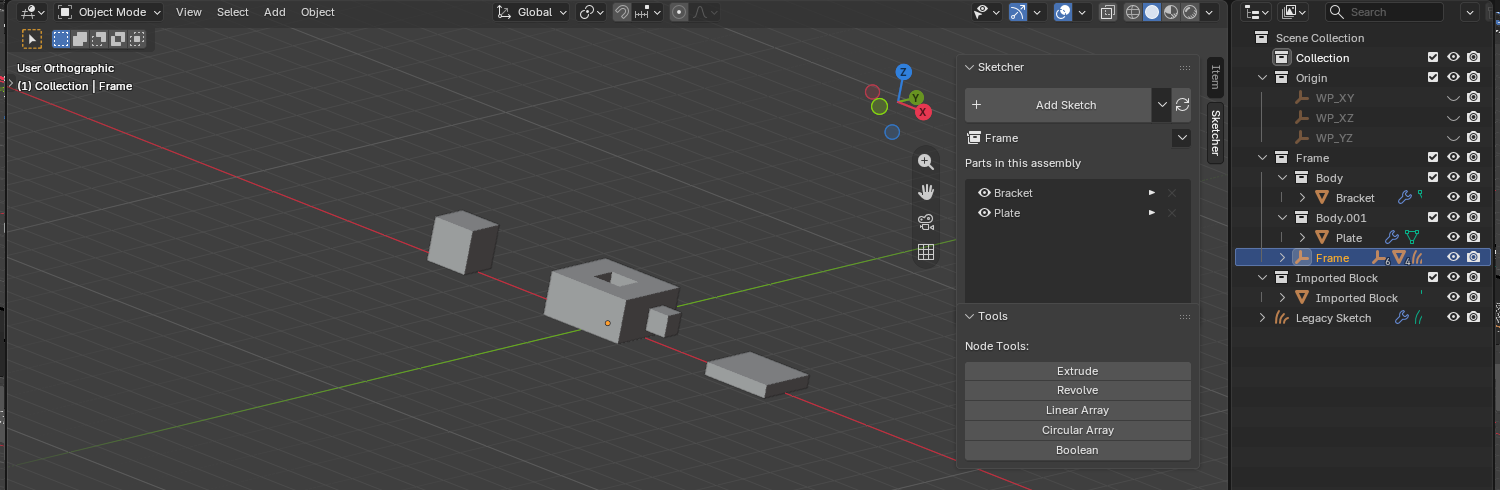The height and width of the screenshot is (490, 1500).
Task: Disable render for WP_XY camera icon
Action: pos(1473,98)
